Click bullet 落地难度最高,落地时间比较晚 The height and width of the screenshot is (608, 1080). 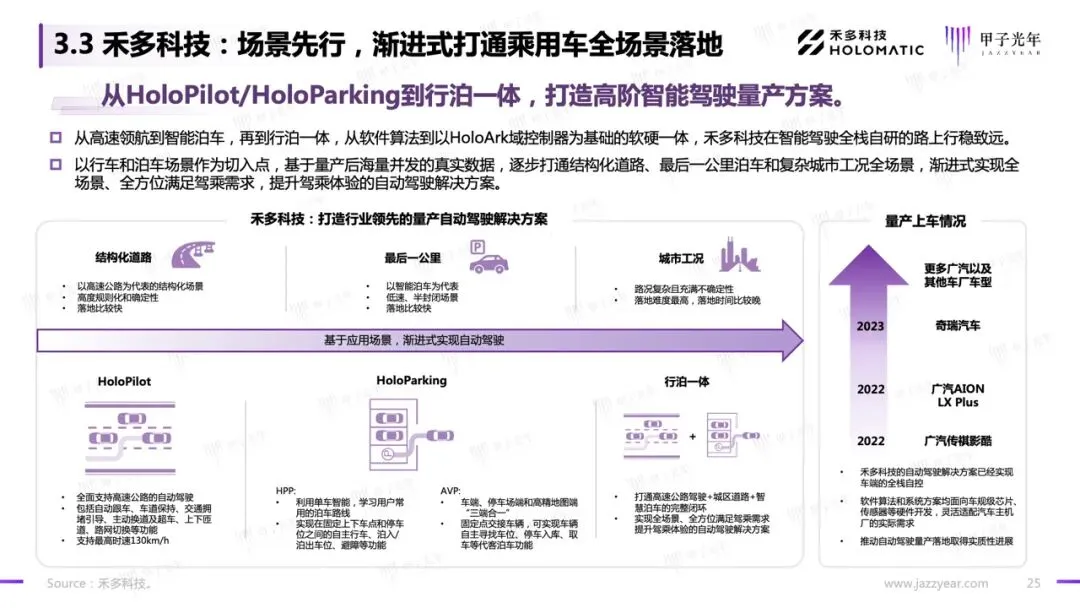click(697, 300)
